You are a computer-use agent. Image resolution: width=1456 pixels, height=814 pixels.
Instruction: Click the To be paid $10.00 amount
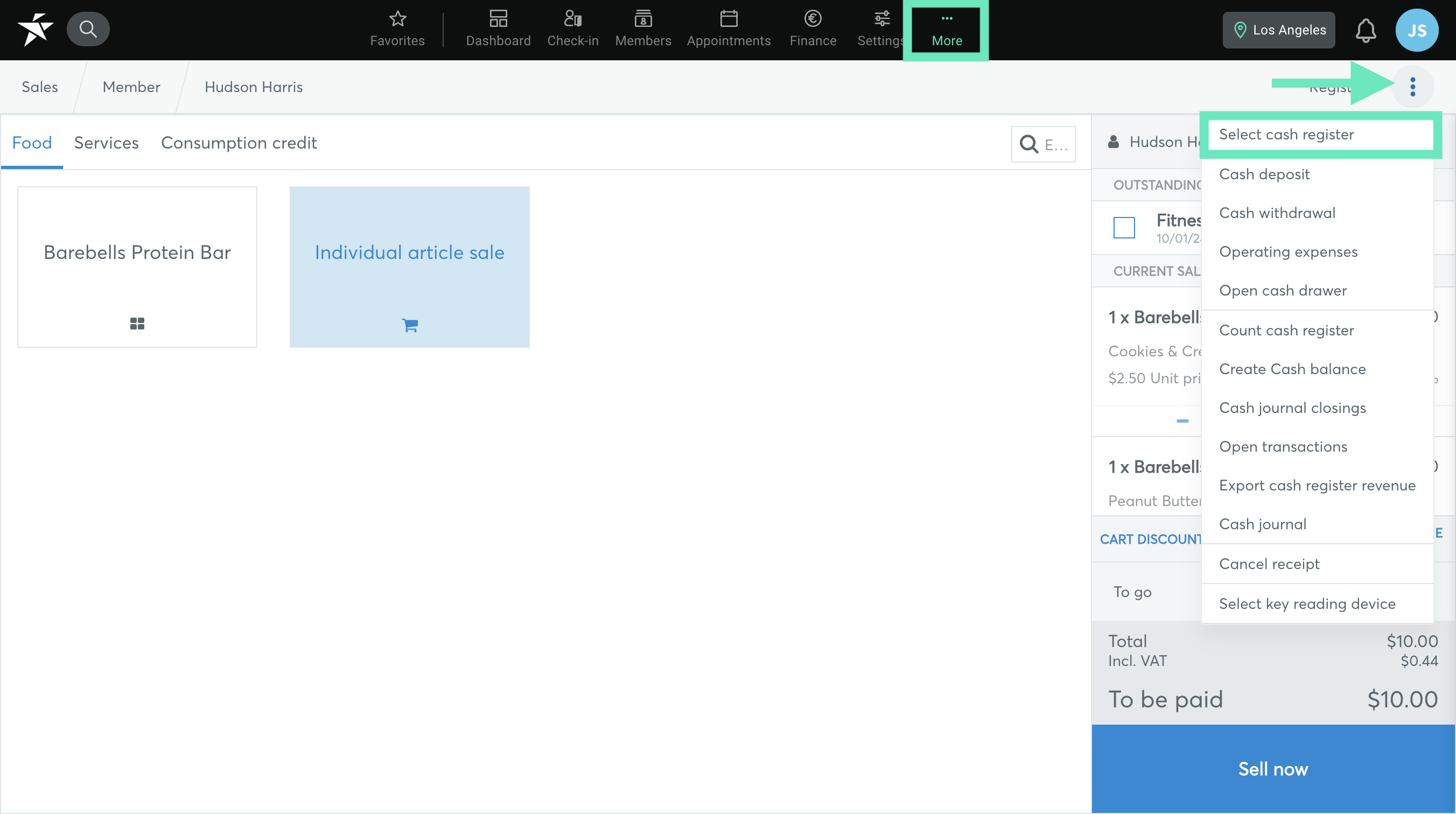pos(1402,700)
